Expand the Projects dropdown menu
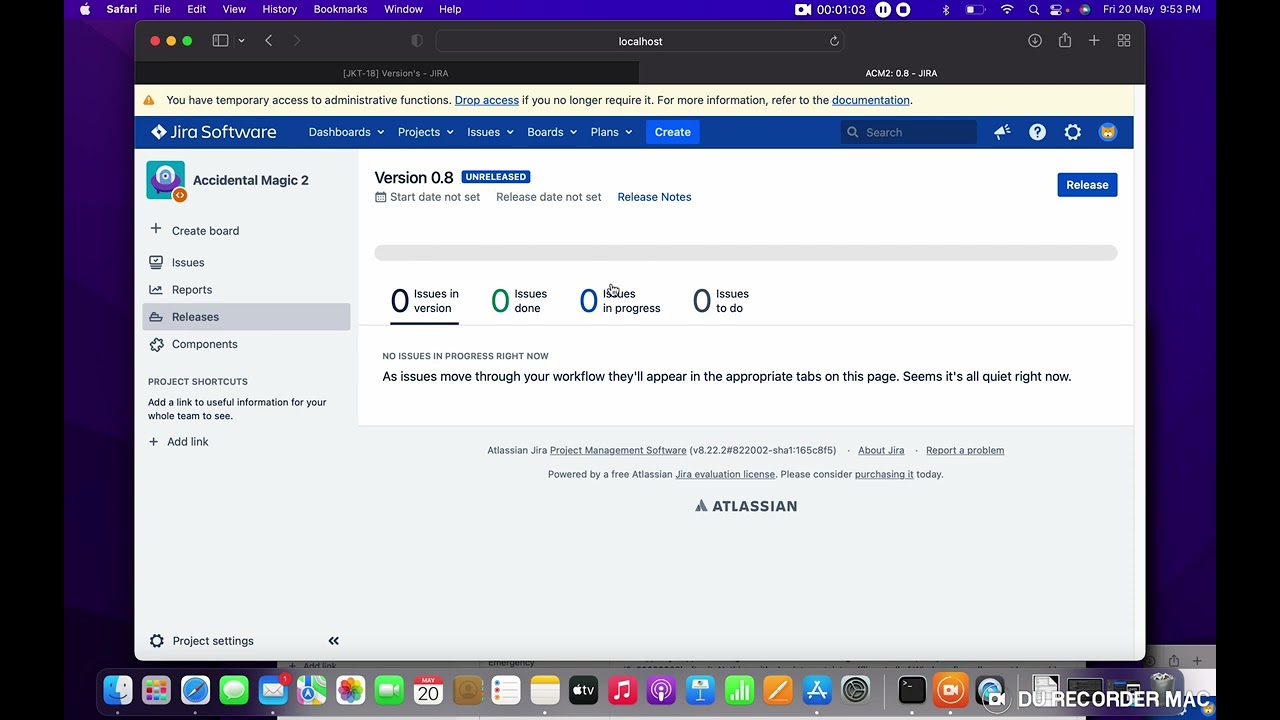 click(425, 132)
